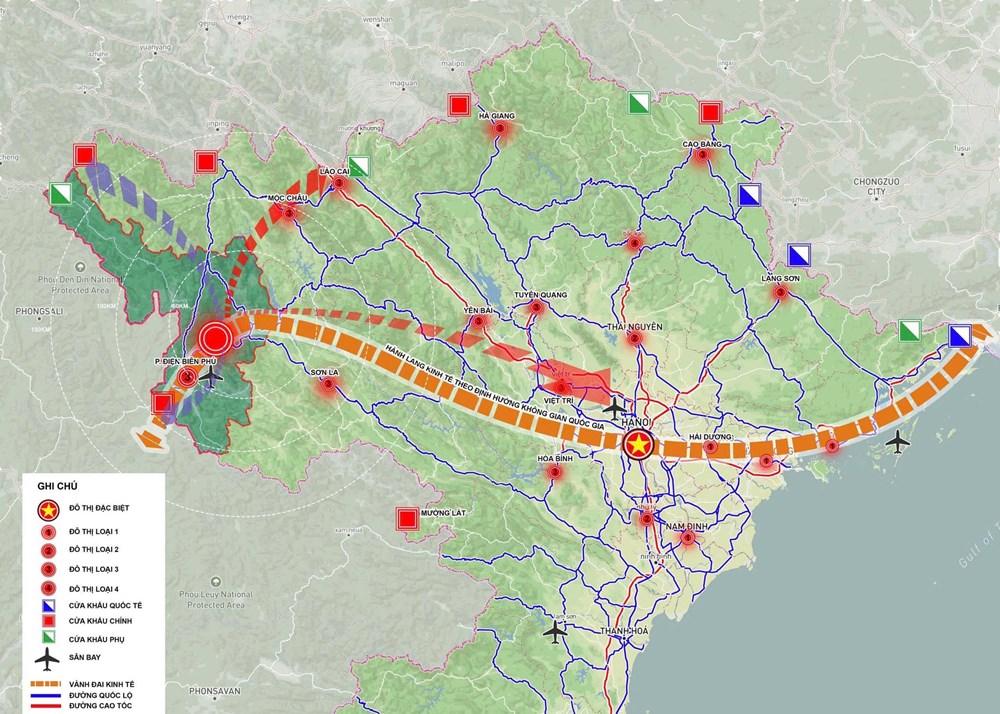Click the green border gate icon near the eastern coast
Screen dimensions: 1000x714
[910, 331]
